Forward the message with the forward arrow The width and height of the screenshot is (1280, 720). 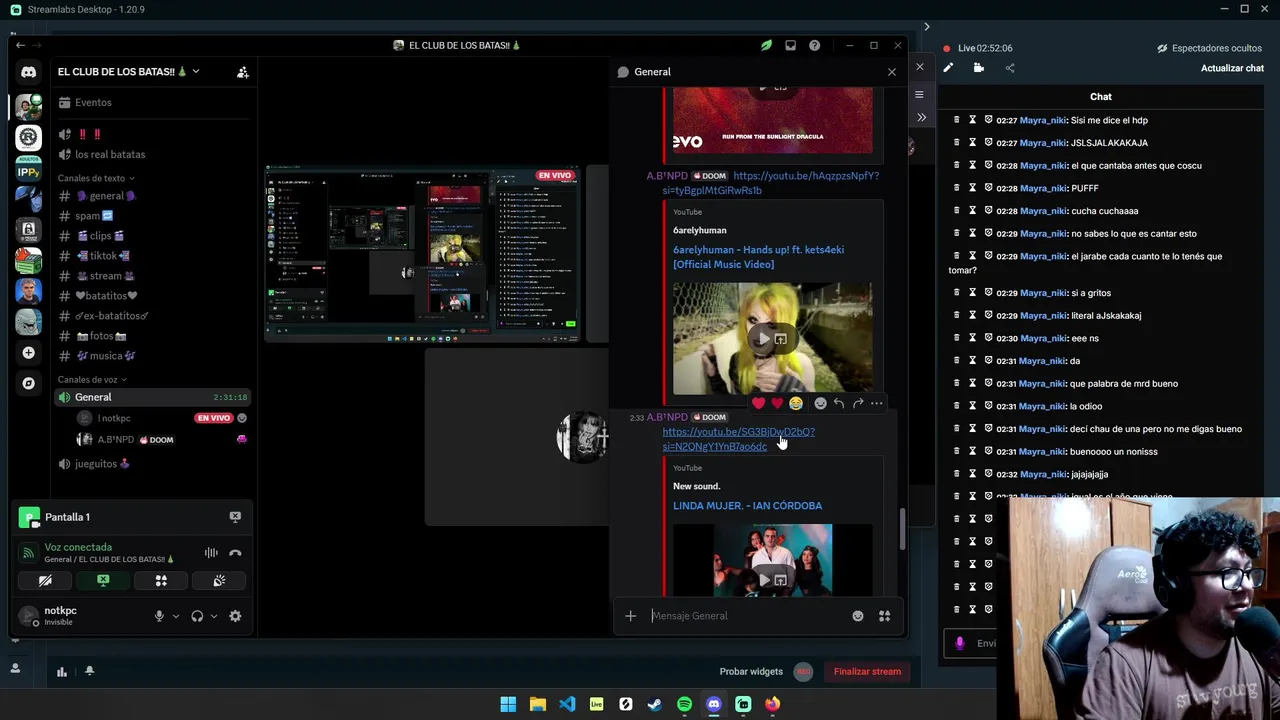[x=858, y=403]
